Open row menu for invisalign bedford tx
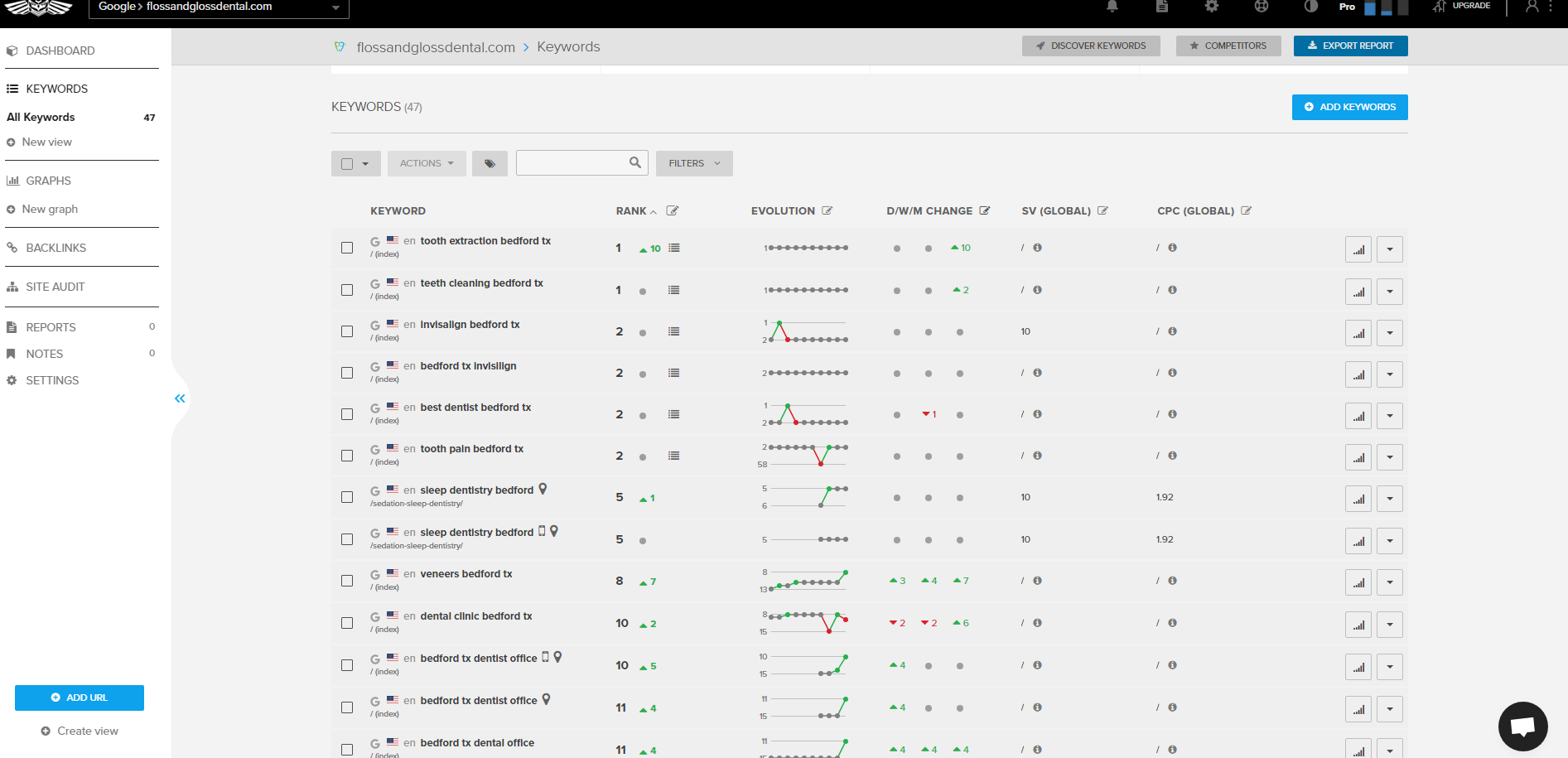The height and width of the screenshot is (758, 1568). click(1390, 333)
